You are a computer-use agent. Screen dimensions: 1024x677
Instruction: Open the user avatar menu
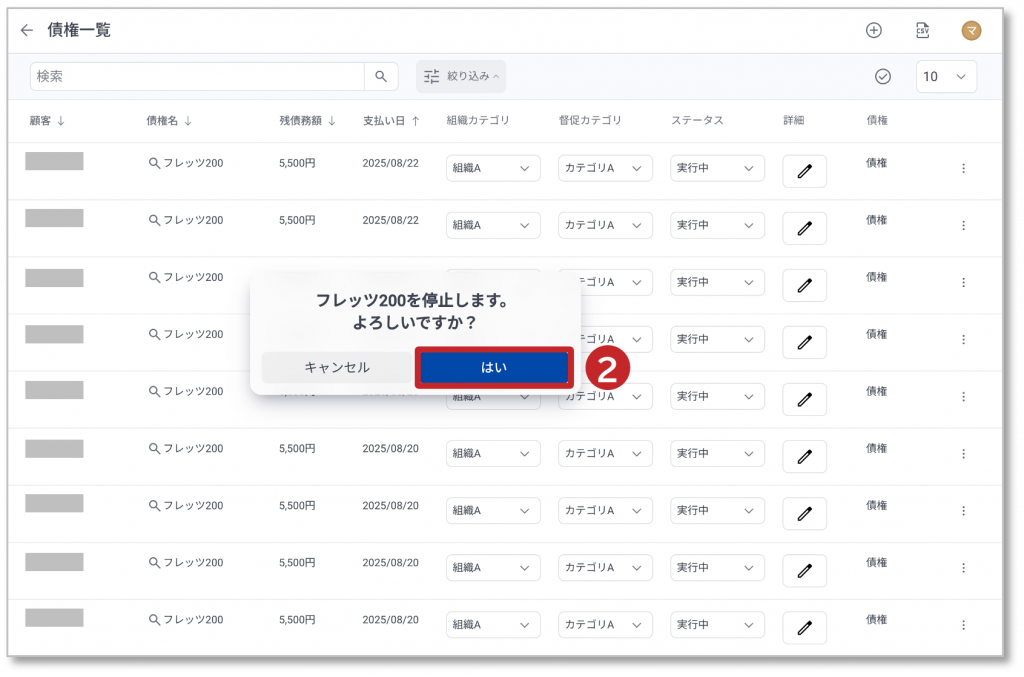click(971, 31)
